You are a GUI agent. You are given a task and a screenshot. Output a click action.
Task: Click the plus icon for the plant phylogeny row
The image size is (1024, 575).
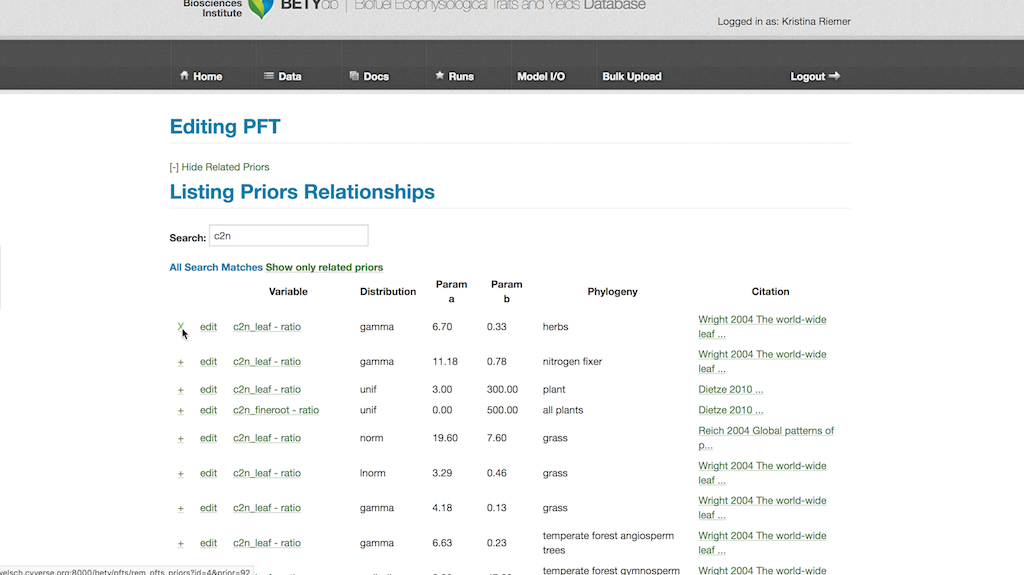[x=181, y=390]
